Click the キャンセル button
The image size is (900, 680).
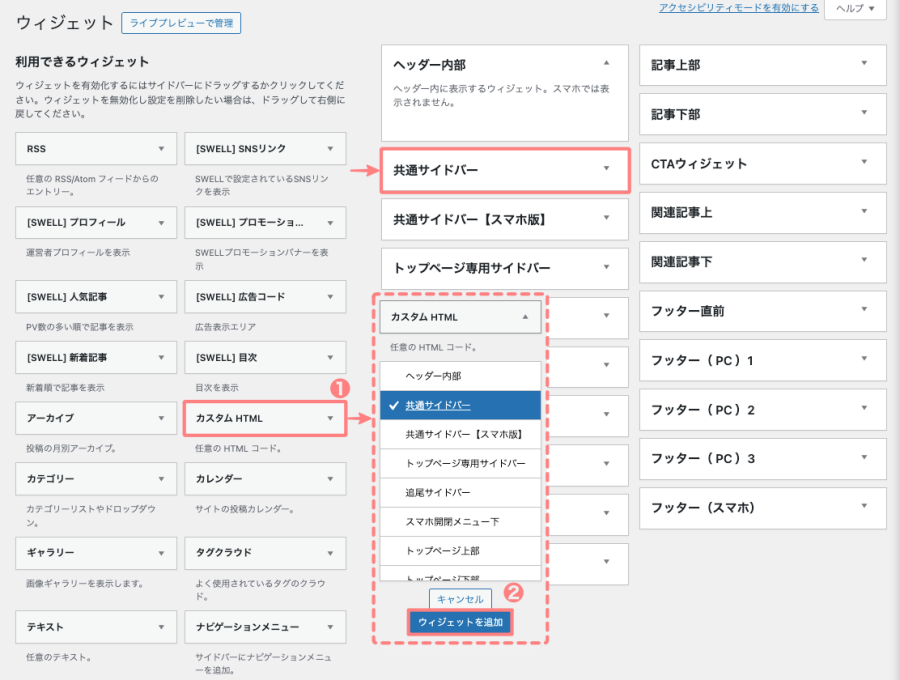point(460,599)
